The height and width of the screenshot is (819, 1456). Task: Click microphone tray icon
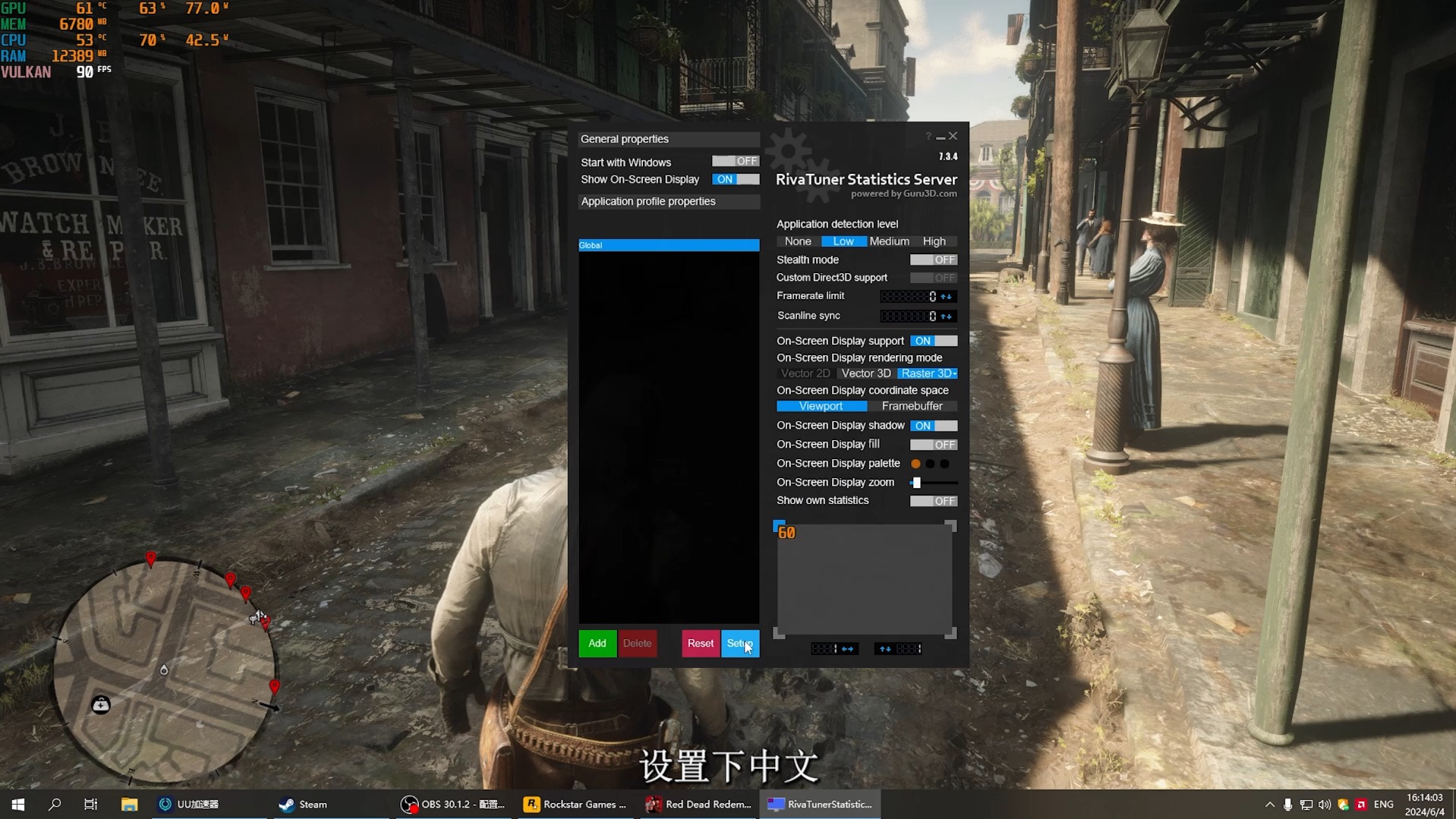1287,805
